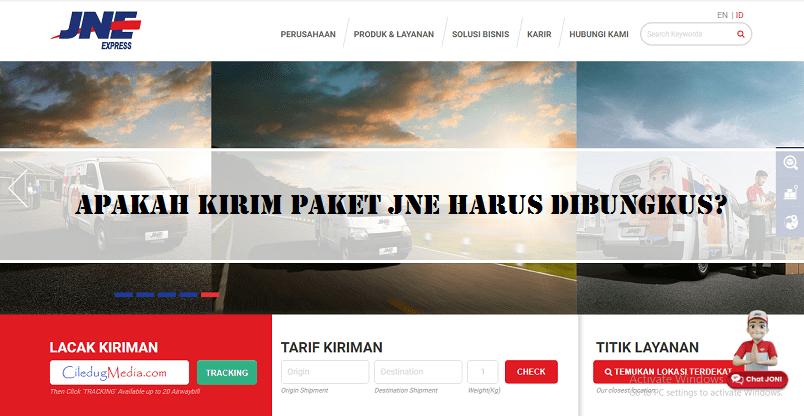Click the search magnifier icon
Screen dimensions: 804x416
tap(740, 34)
